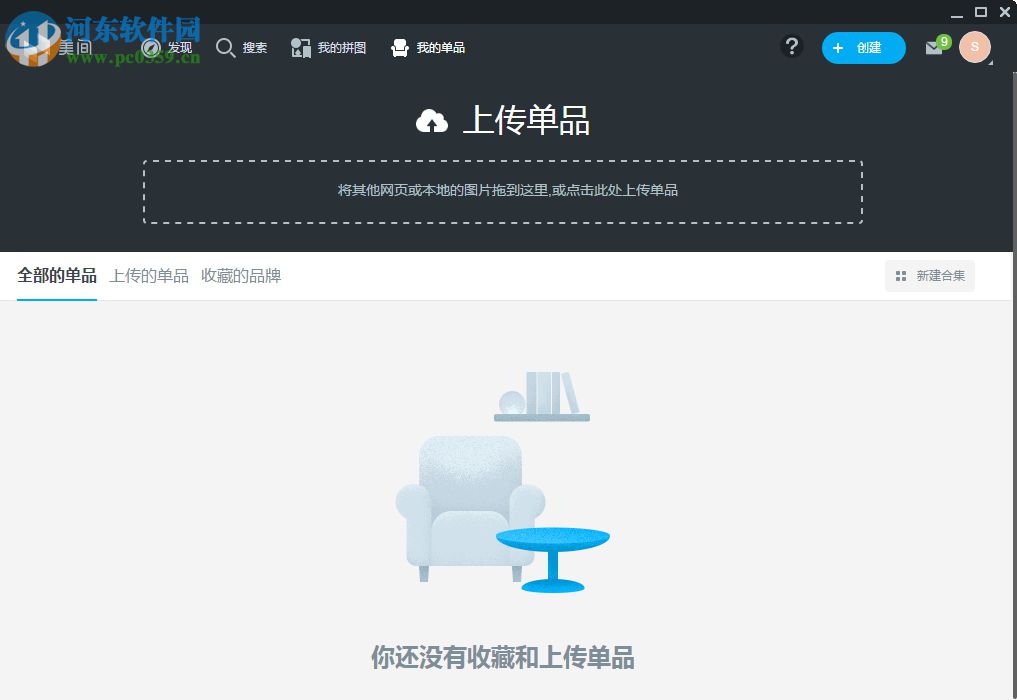Click the help question mark icon
Screen dimensions: 1017x700
pos(792,47)
